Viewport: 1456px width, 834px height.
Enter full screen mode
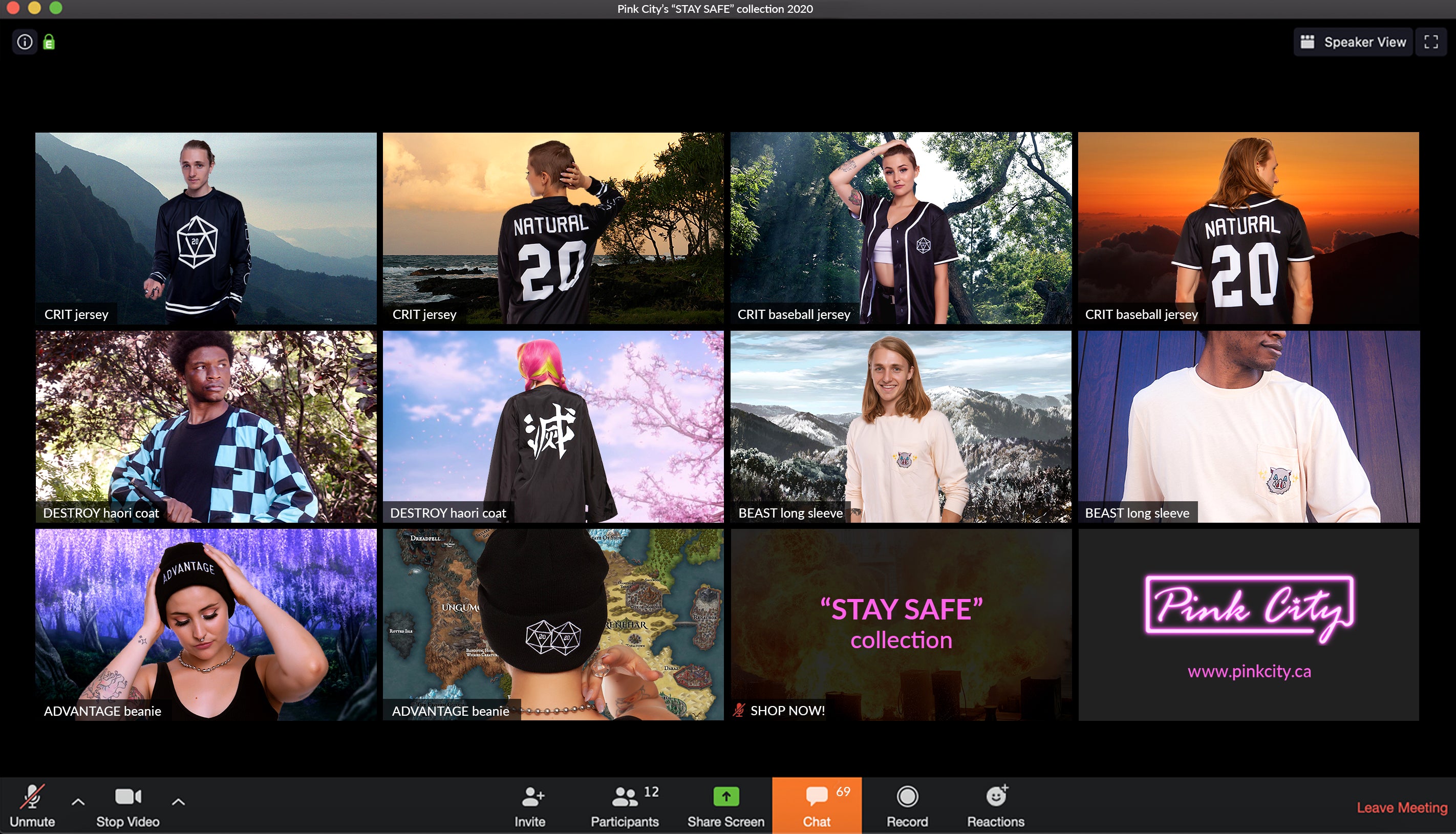1431,42
